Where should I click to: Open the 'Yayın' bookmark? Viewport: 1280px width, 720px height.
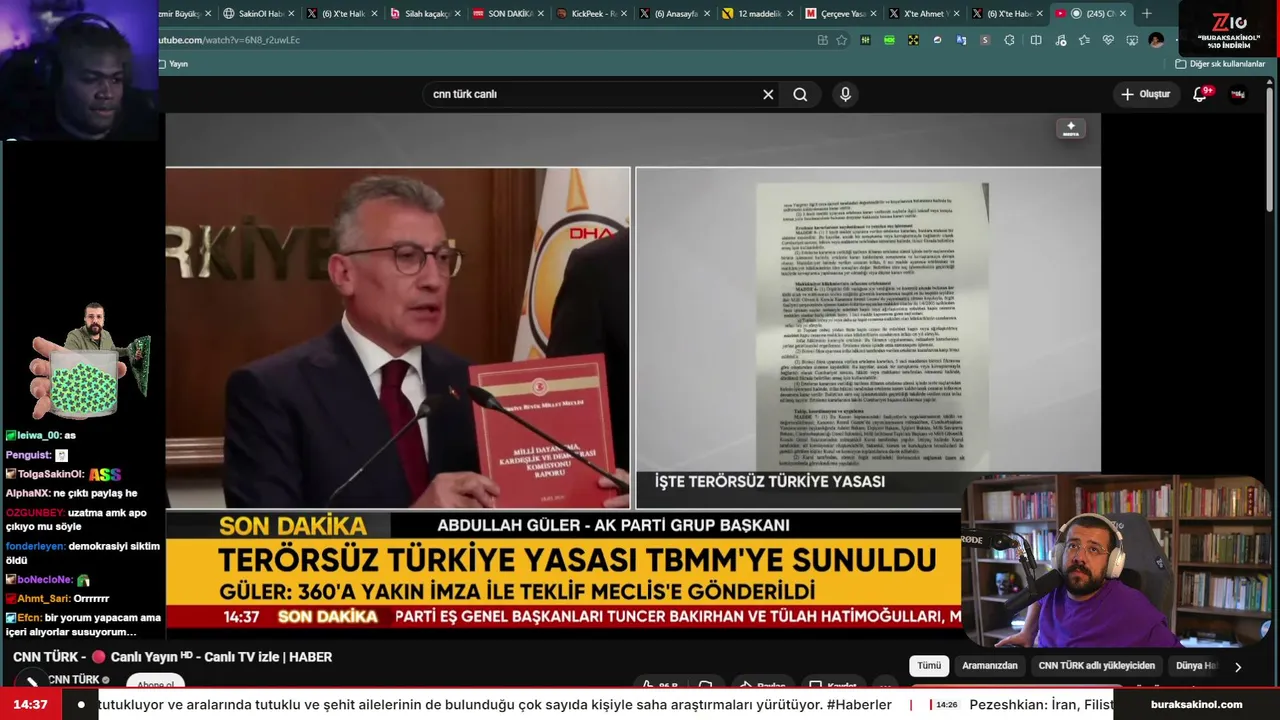pyautogui.click(x=173, y=64)
